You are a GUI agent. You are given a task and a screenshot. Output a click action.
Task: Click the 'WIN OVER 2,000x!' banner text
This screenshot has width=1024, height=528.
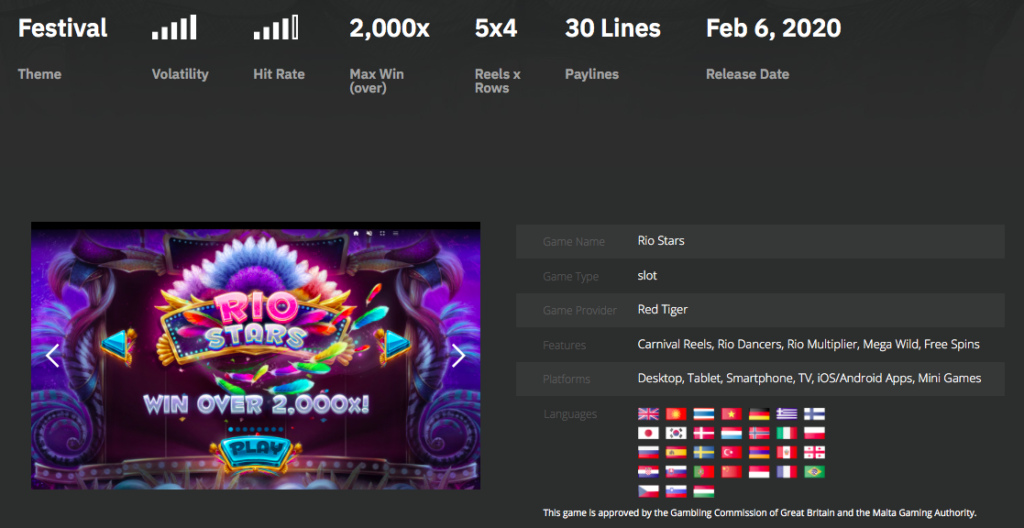(x=256, y=404)
